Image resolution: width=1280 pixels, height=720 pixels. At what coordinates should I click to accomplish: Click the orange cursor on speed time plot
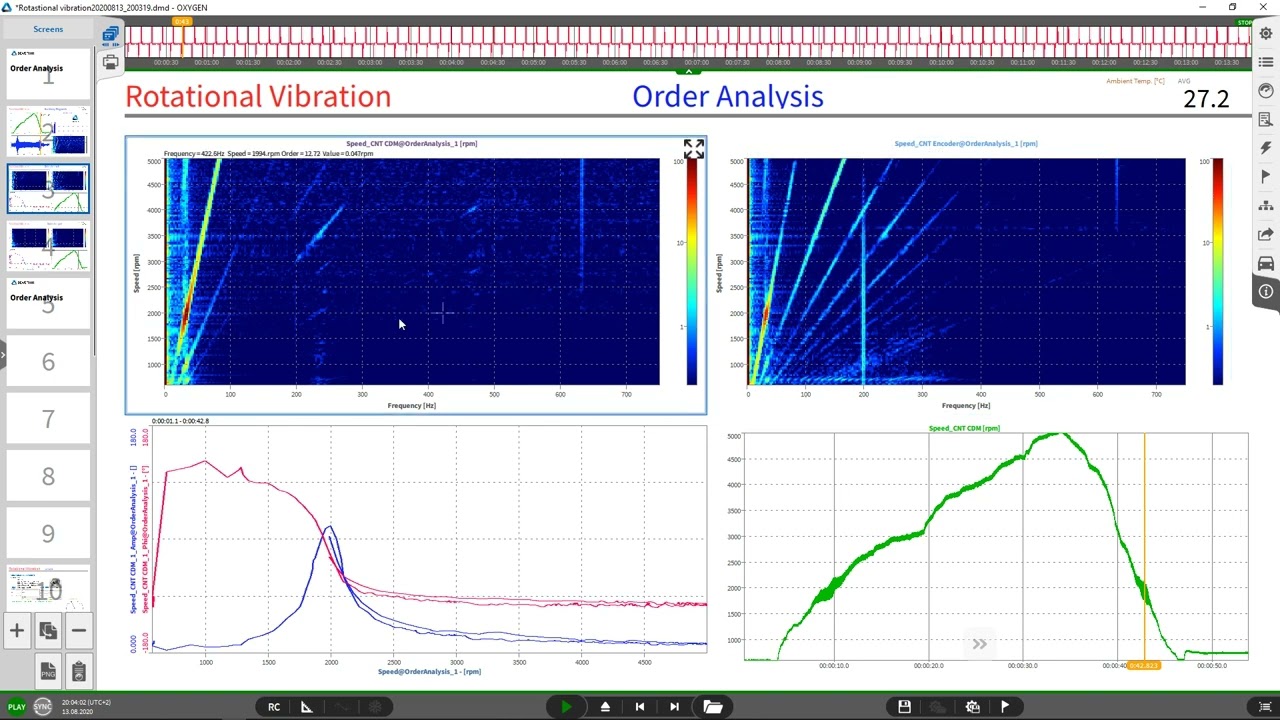(1144, 665)
